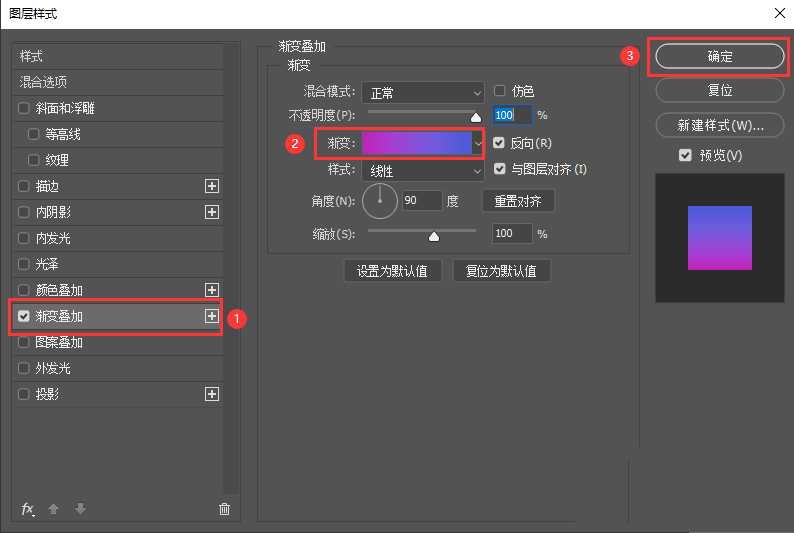Open the 样式 dropdown showing 线性
This screenshot has width=794, height=533.
click(423, 171)
